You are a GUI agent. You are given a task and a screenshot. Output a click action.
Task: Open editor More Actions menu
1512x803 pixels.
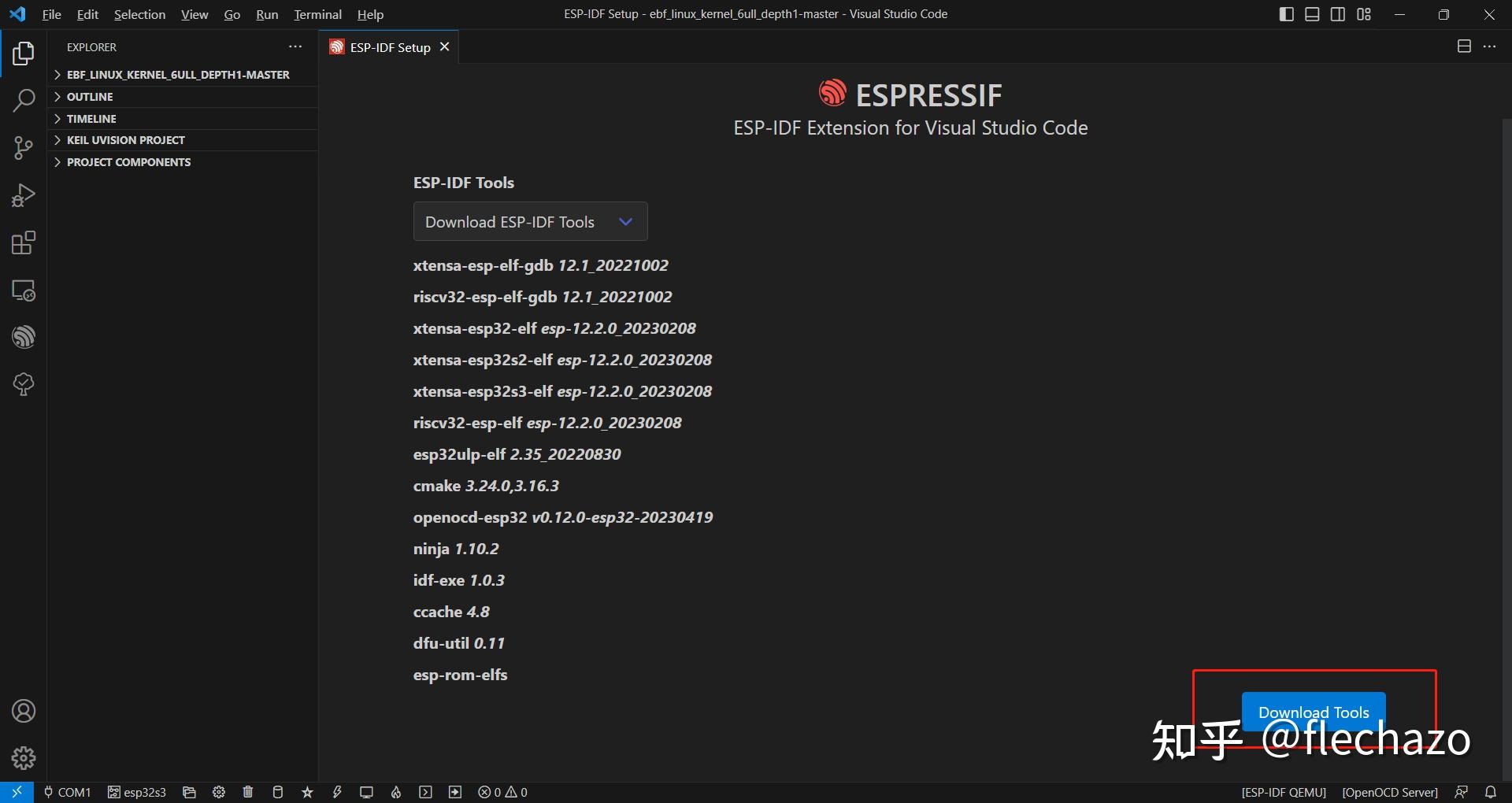(1489, 46)
